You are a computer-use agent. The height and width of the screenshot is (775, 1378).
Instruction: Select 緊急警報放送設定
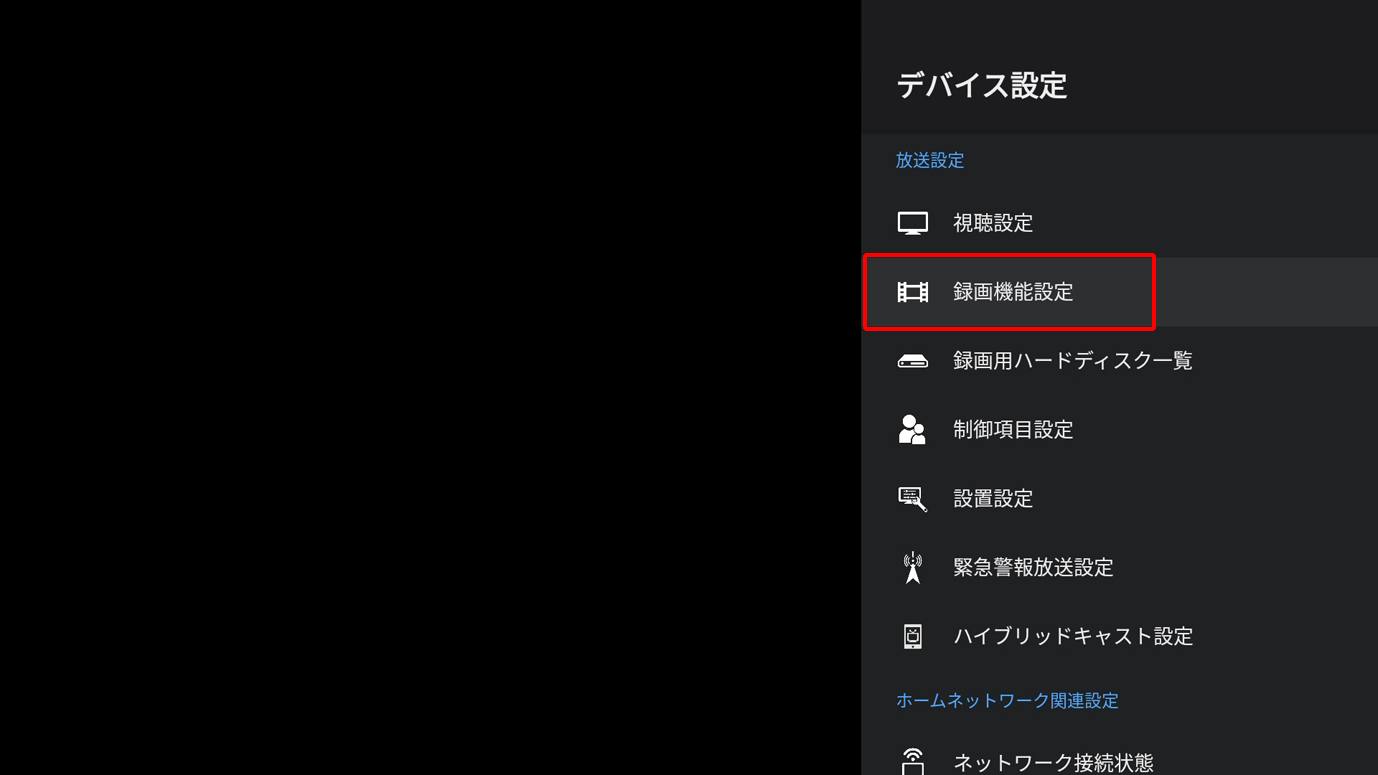[x=1120, y=567]
